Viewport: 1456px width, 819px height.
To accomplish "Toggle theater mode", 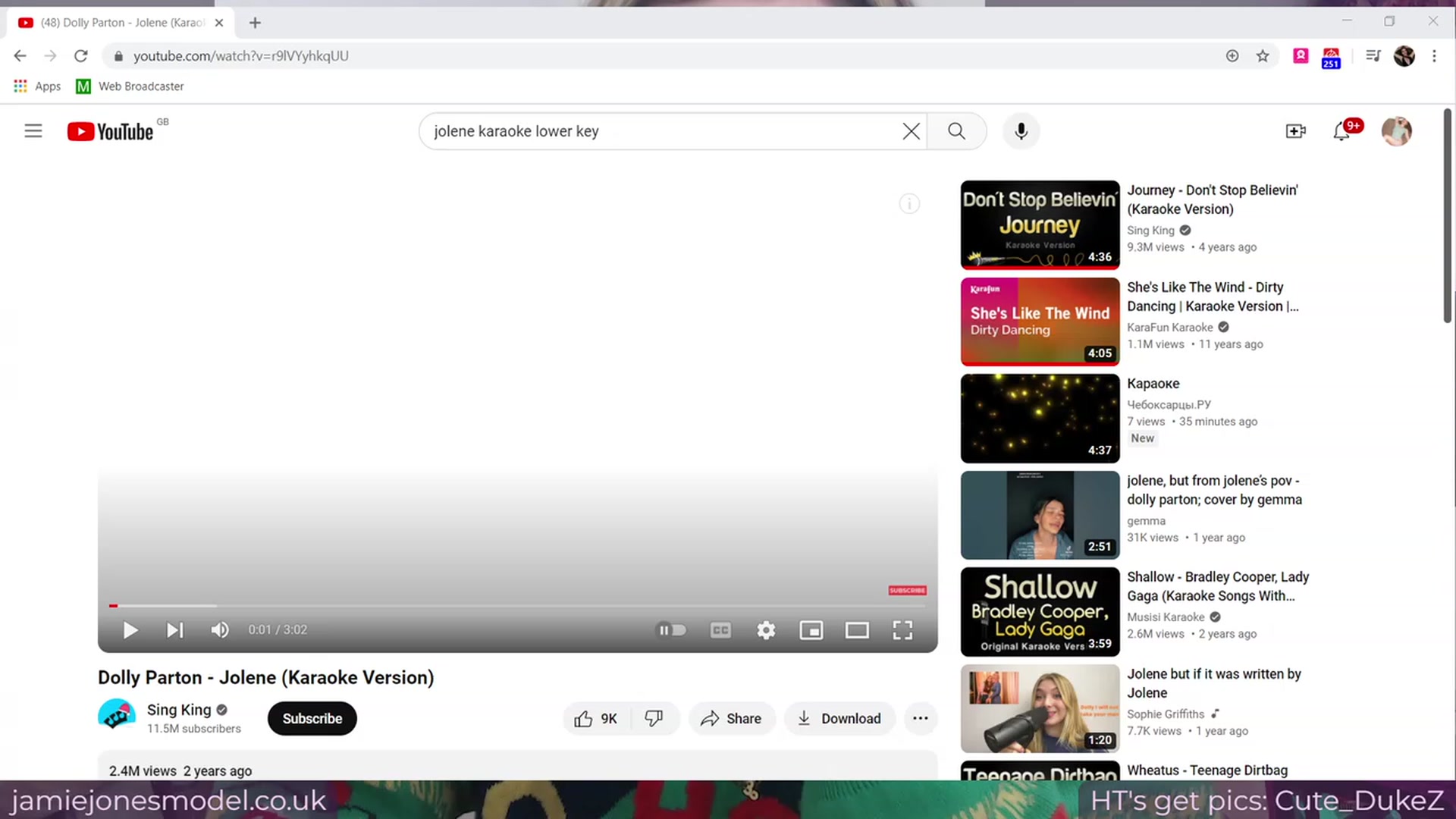I will point(857,630).
